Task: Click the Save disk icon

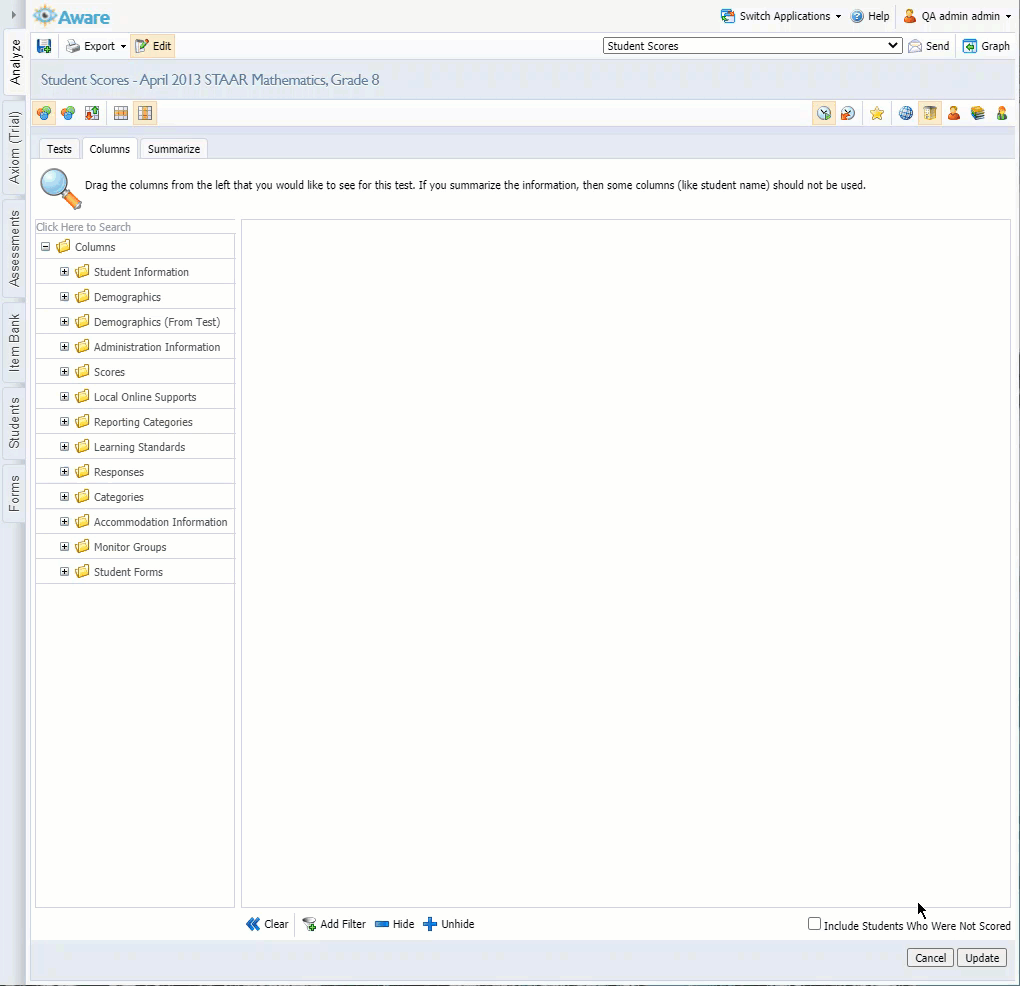Action: [44, 46]
